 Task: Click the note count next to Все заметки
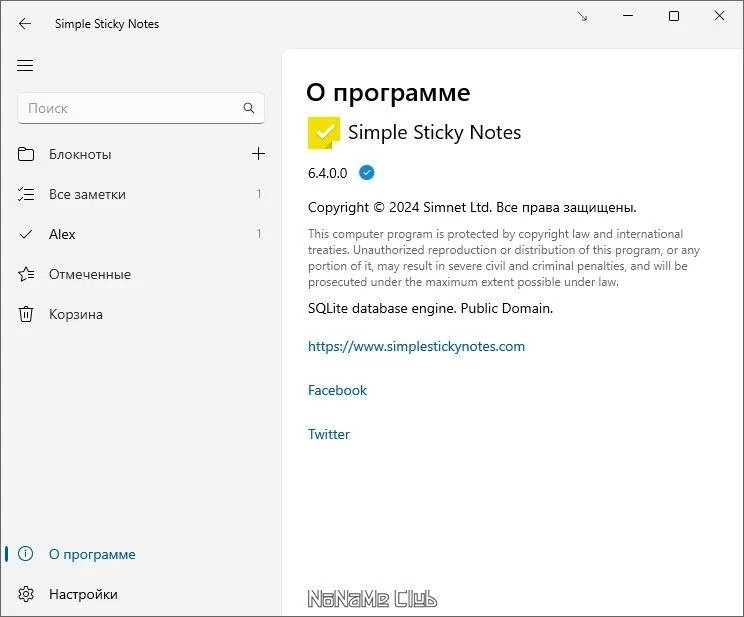(x=259, y=194)
